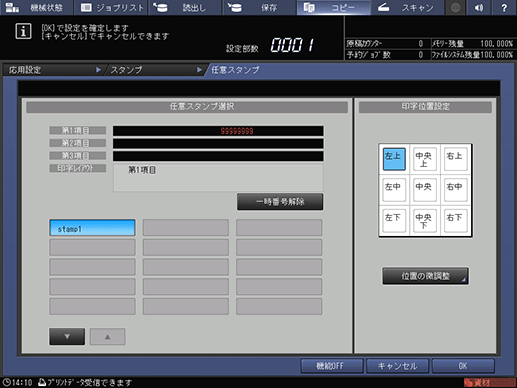Image resolution: width=517 pixels, height=388 pixels.
Task: Open 位置の微調整 fine adjustment
Action: click(x=425, y=276)
